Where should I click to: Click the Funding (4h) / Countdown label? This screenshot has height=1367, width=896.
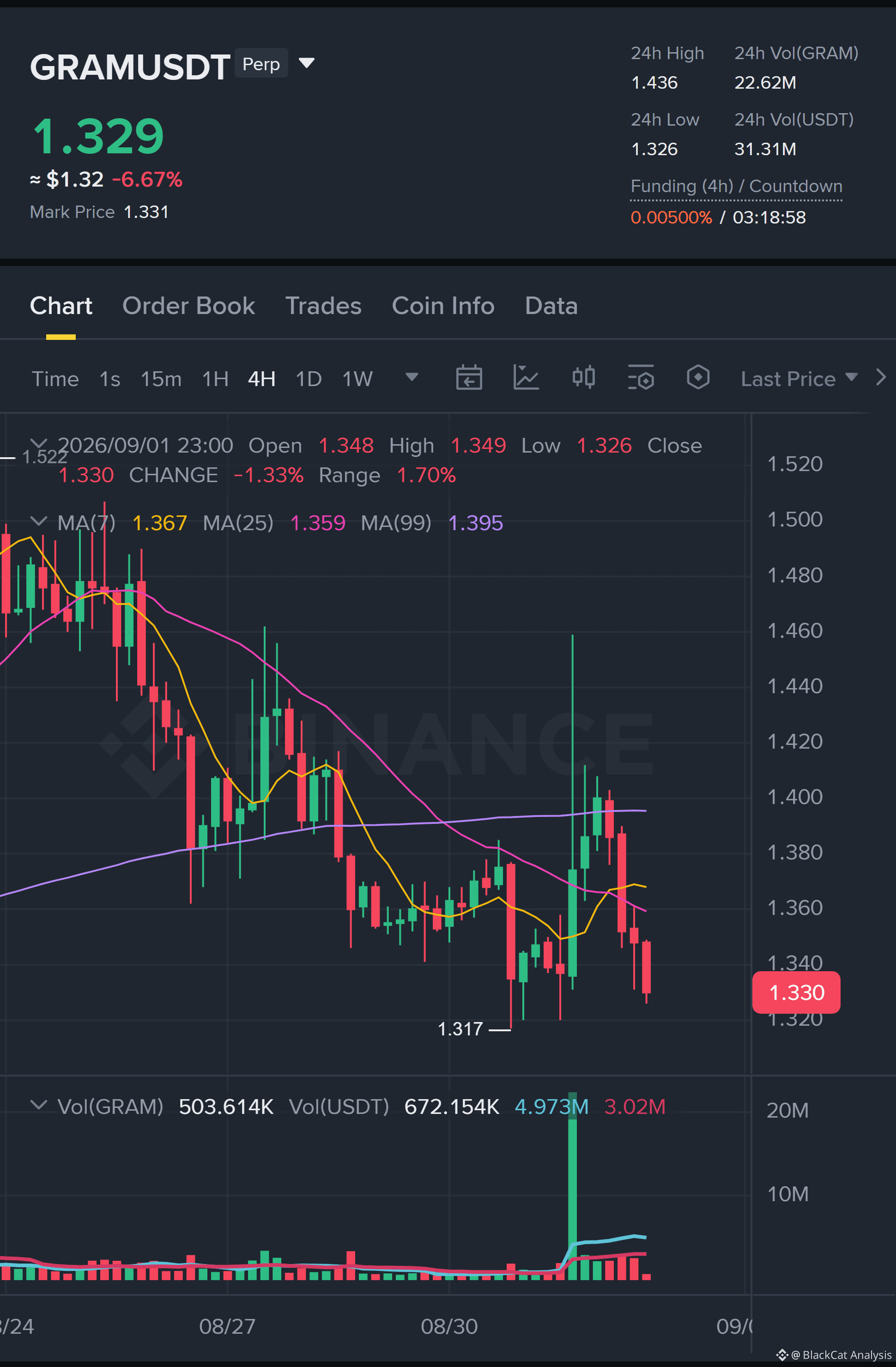click(736, 186)
